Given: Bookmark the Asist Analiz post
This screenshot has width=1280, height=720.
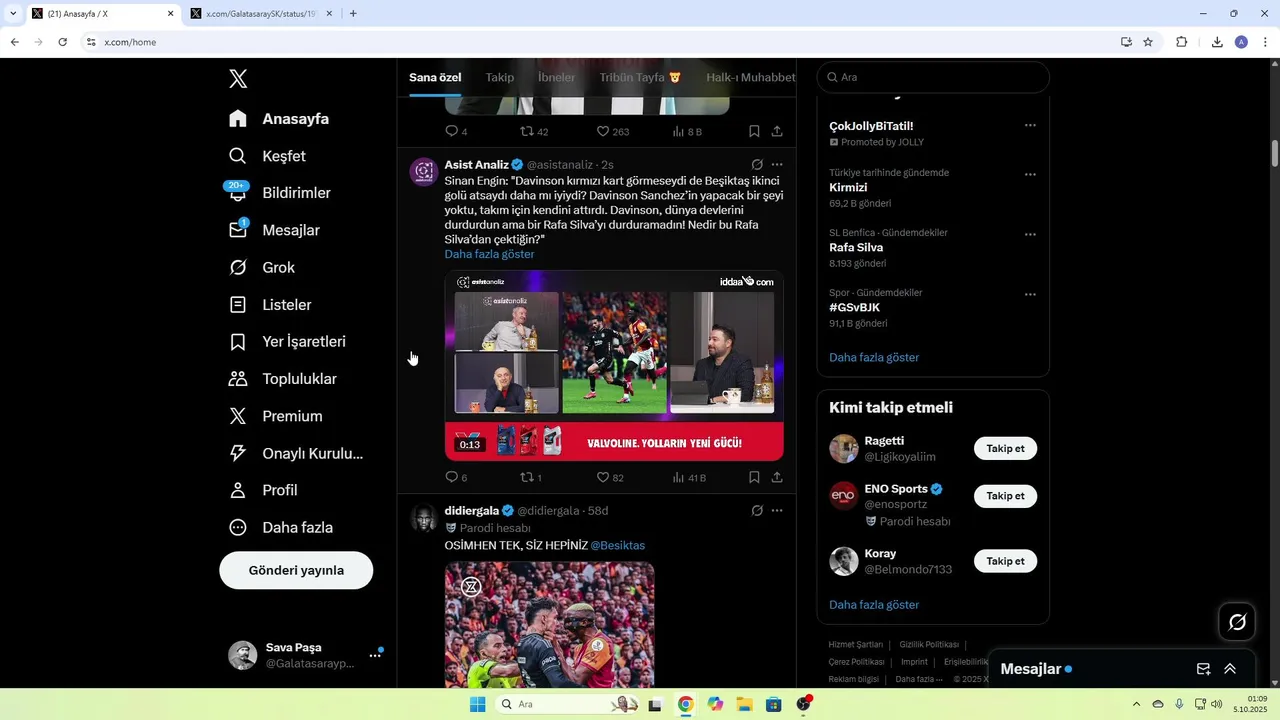Looking at the screenshot, I should pyautogui.click(x=754, y=477).
